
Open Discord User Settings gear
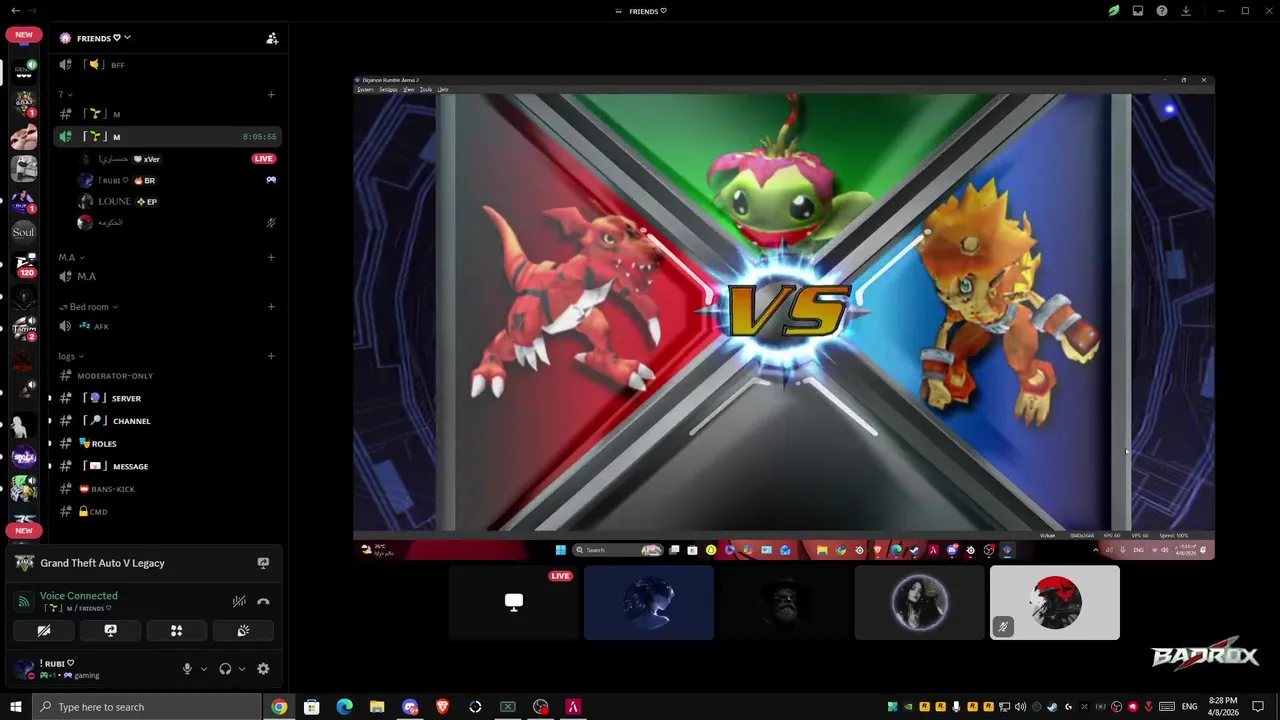[x=263, y=669]
